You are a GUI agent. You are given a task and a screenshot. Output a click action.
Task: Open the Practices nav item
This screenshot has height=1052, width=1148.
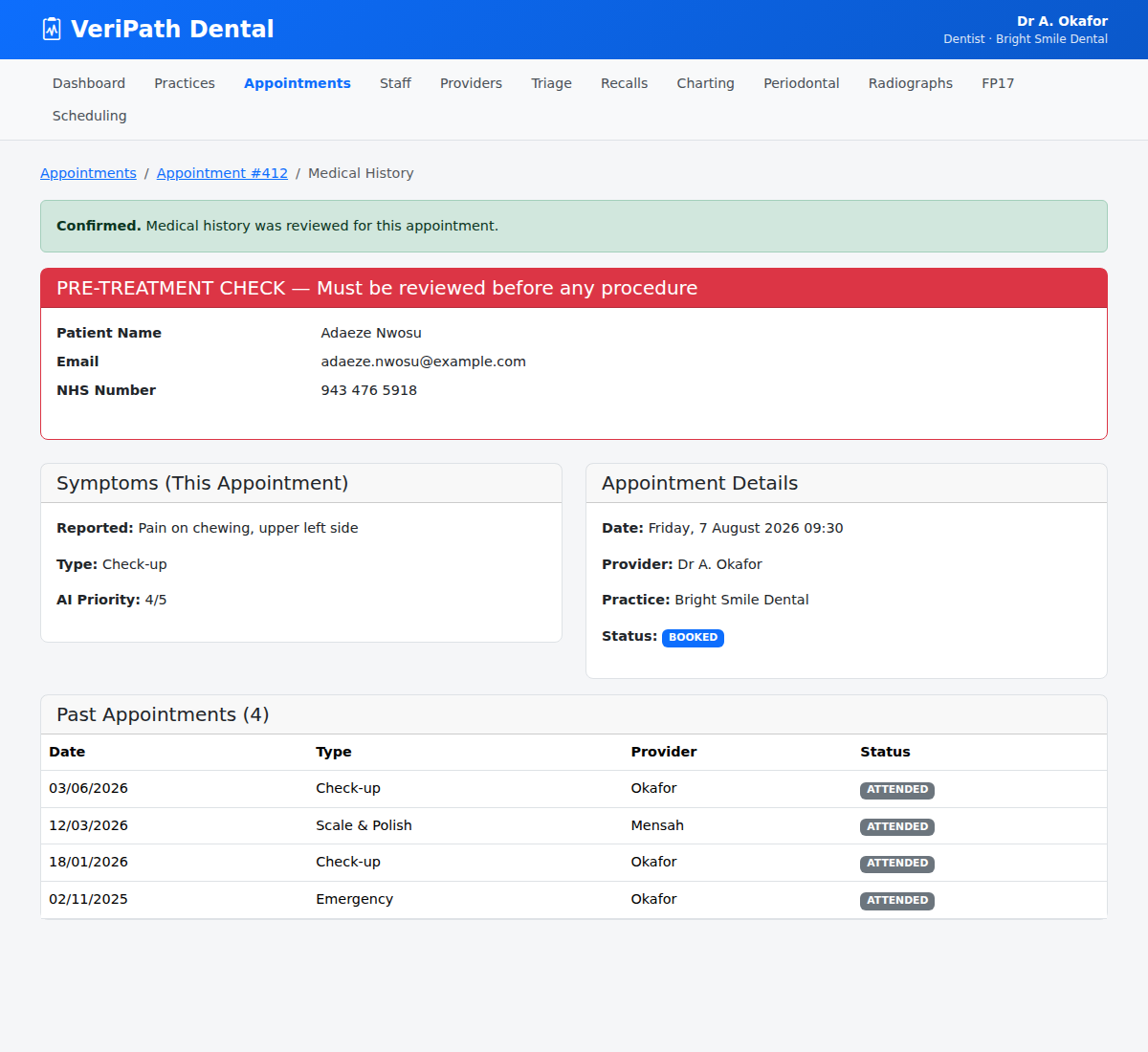pos(185,83)
